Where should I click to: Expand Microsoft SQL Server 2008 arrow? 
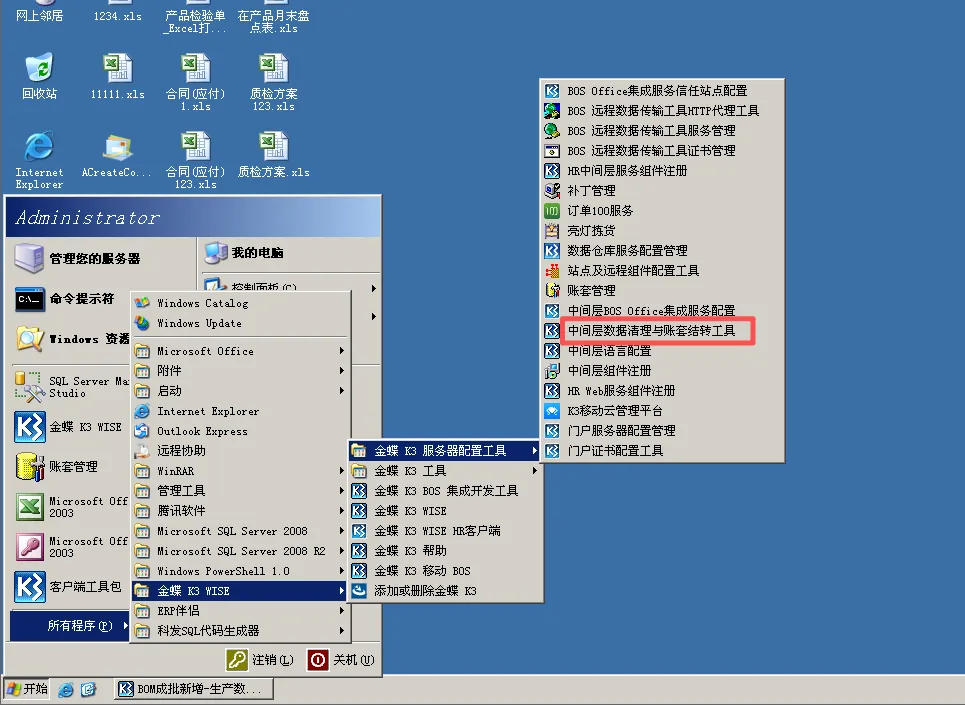[341, 531]
